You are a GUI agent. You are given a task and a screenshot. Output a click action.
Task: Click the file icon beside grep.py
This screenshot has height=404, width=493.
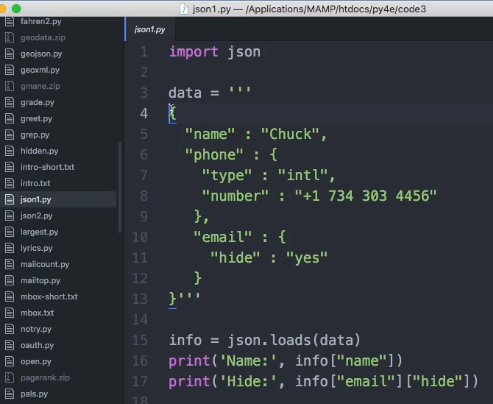click(10, 135)
